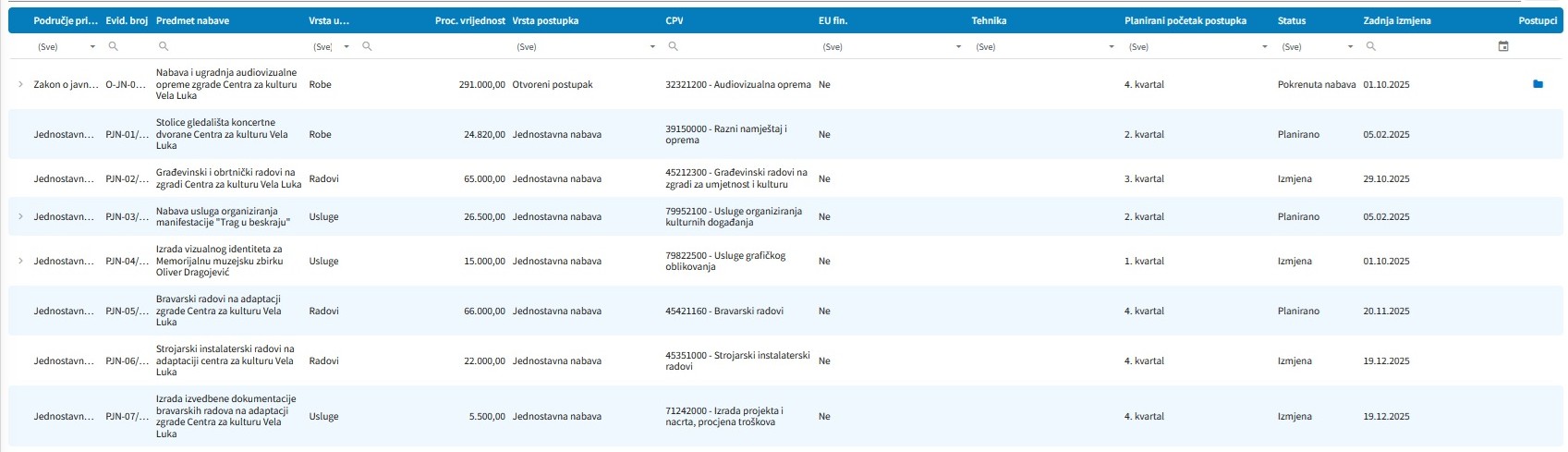Open the Status filter dropdown
Image resolution: width=1568 pixels, height=452 pixels.
click(1350, 46)
